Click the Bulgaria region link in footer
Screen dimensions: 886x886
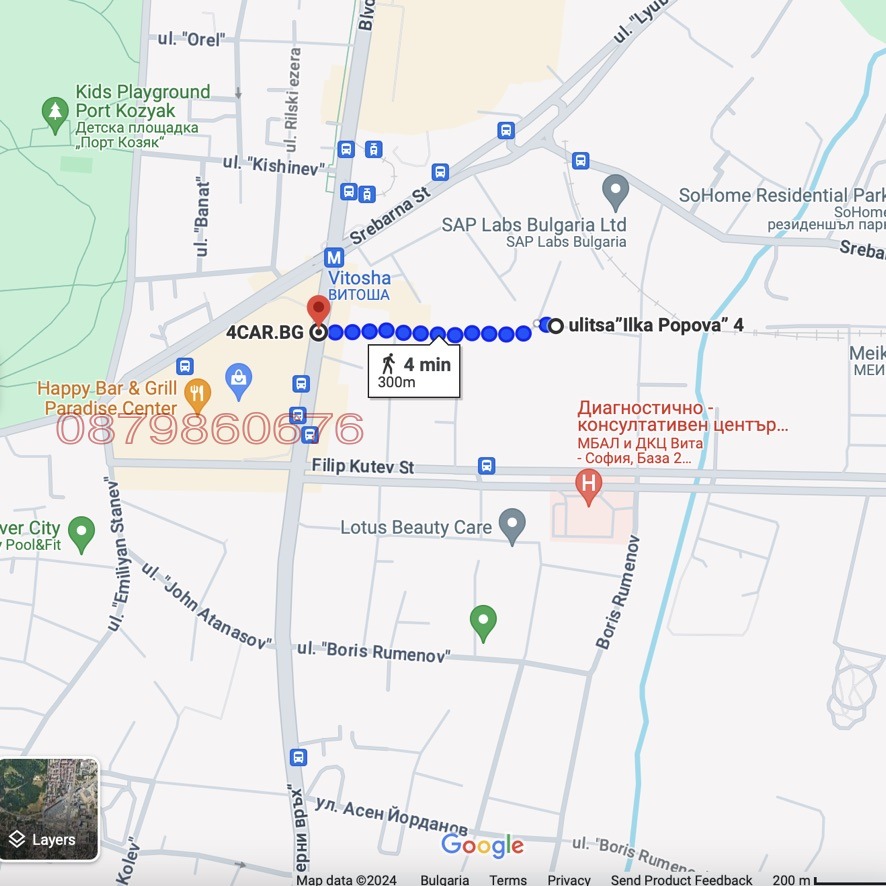point(444,879)
